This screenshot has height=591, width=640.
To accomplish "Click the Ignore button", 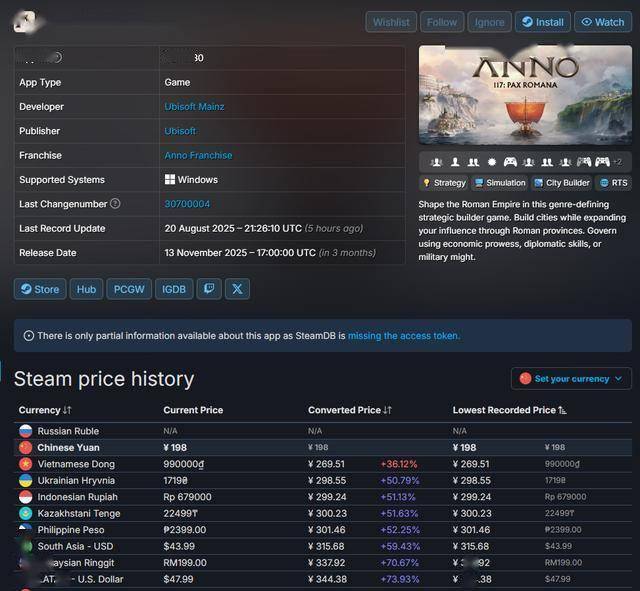I will [x=489, y=22].
